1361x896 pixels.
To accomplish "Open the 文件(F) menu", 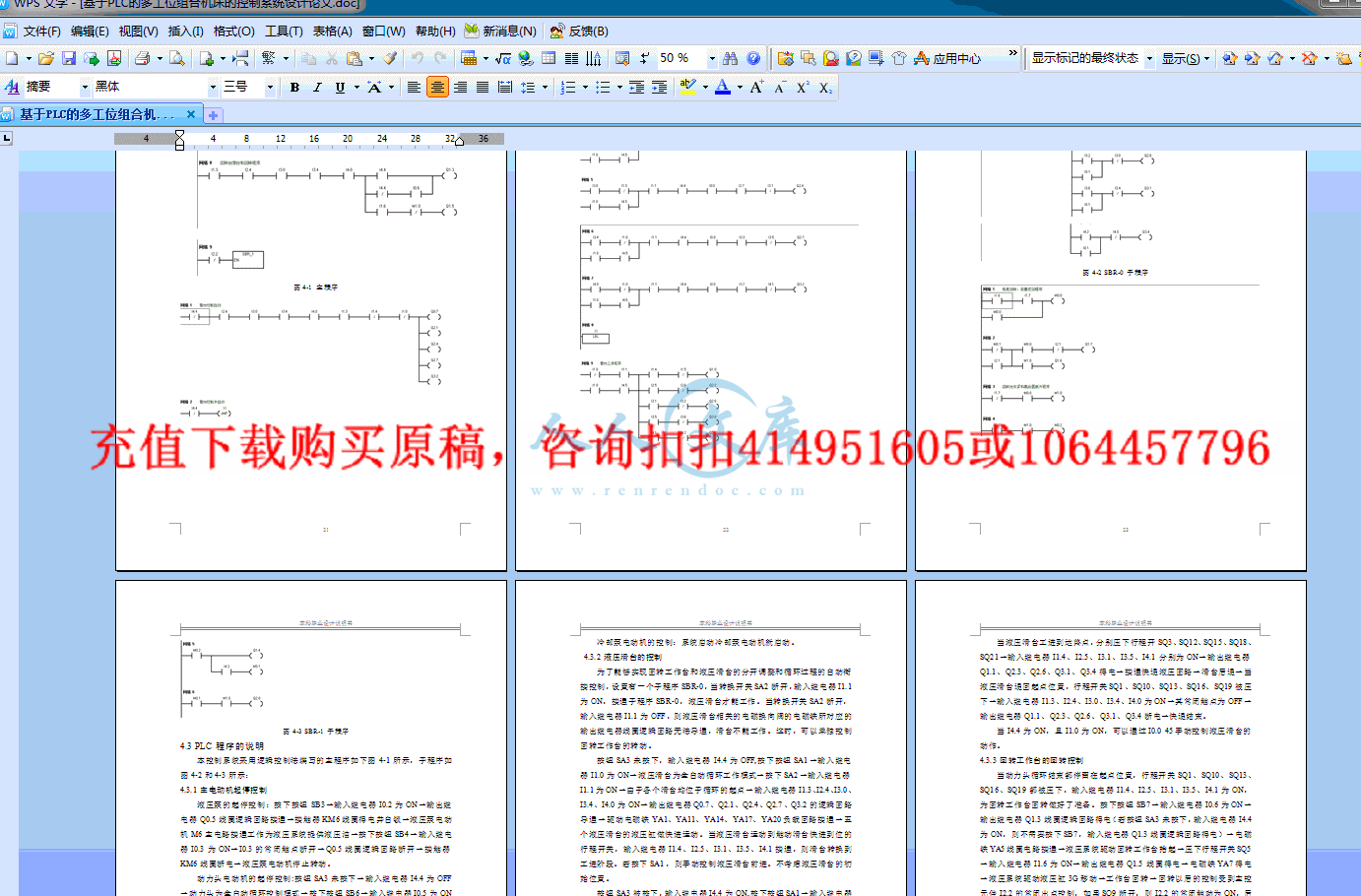I will [x=41, y=32].
